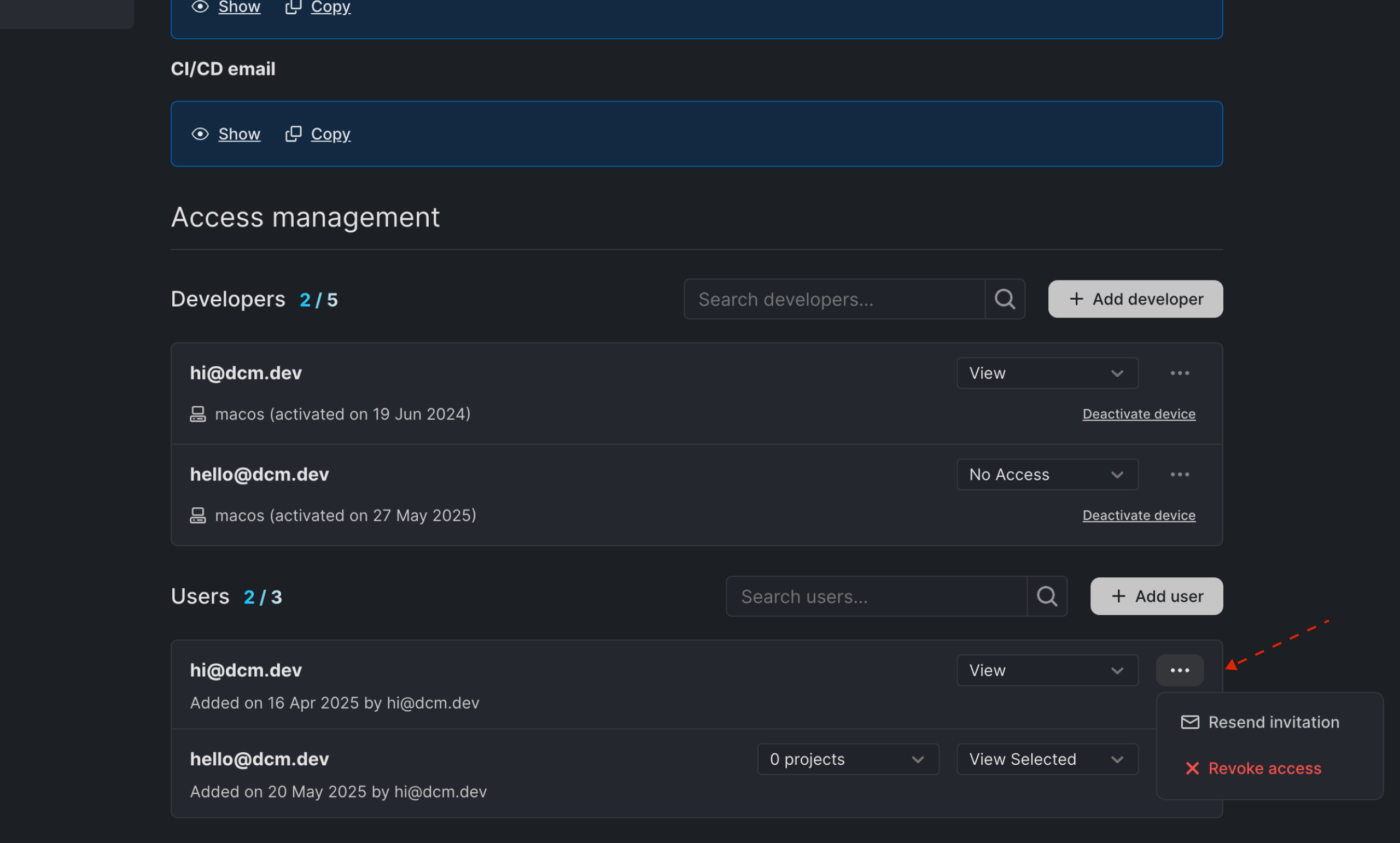
Task: Toggle Show in the topmost key box
Action: 239,7
